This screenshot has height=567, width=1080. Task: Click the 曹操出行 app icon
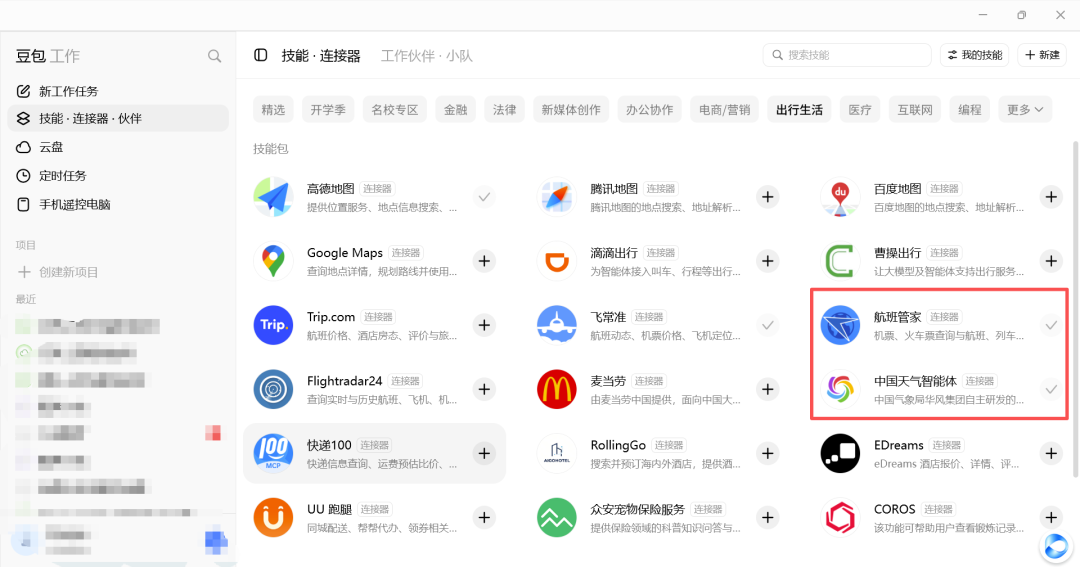pyautogui.click(x=840, y=261)
